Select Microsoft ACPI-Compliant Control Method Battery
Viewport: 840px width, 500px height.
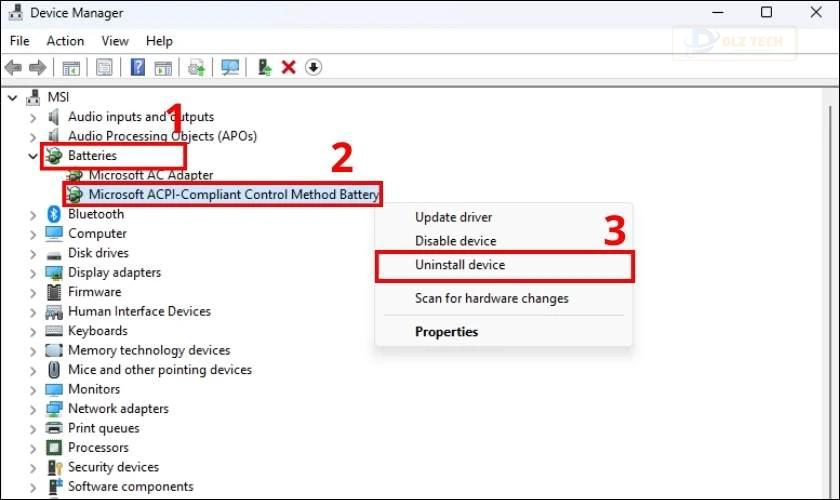(234, 194)
